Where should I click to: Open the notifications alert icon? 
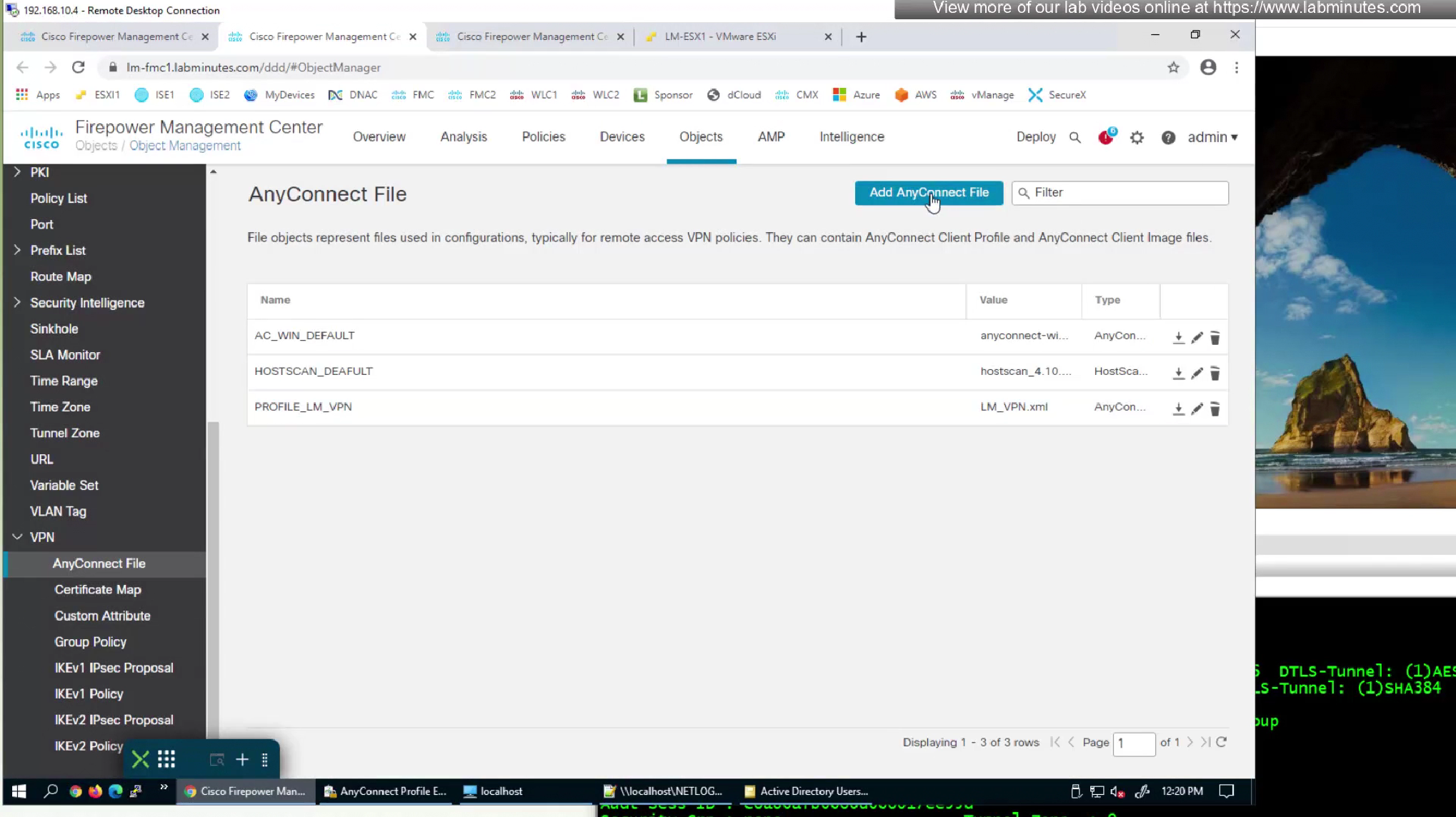click(1105, 137)
